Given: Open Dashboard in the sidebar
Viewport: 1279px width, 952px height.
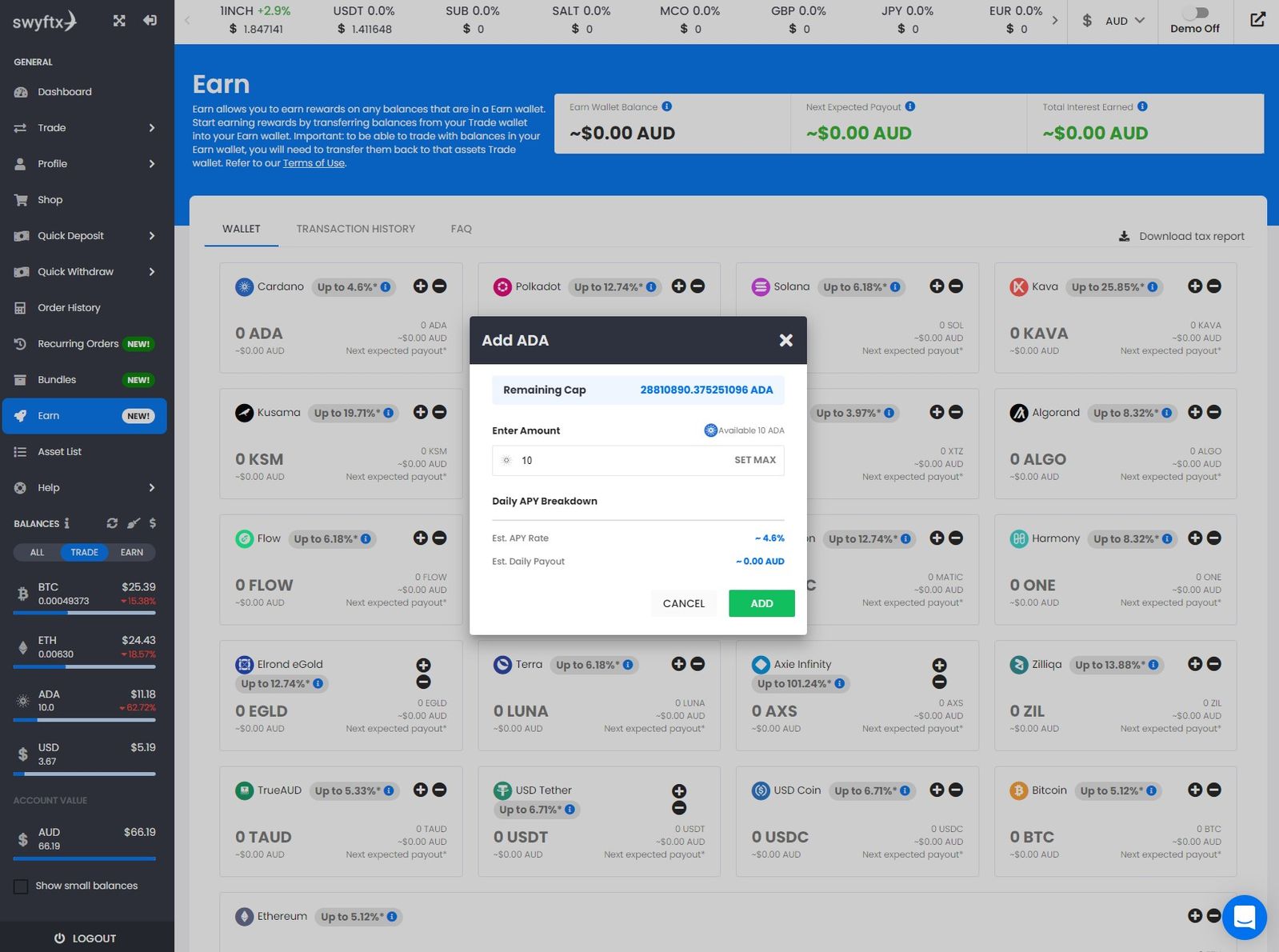Looking at the screenshot, I should tap(87, 92).
